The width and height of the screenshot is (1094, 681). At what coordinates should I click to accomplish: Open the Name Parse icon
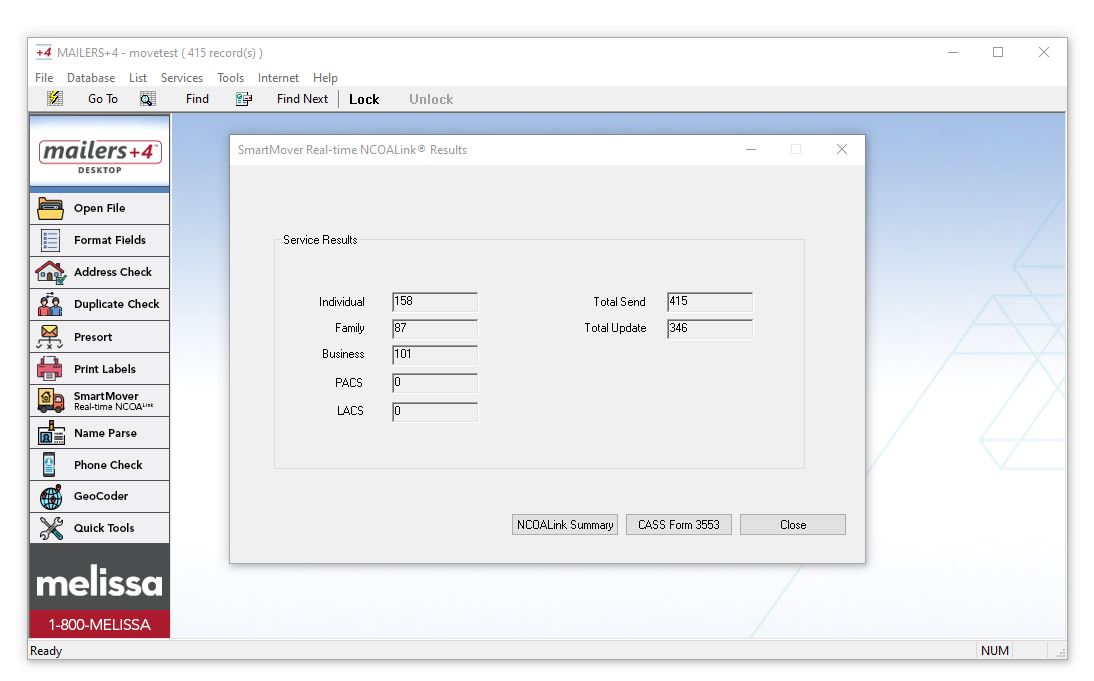50,433
